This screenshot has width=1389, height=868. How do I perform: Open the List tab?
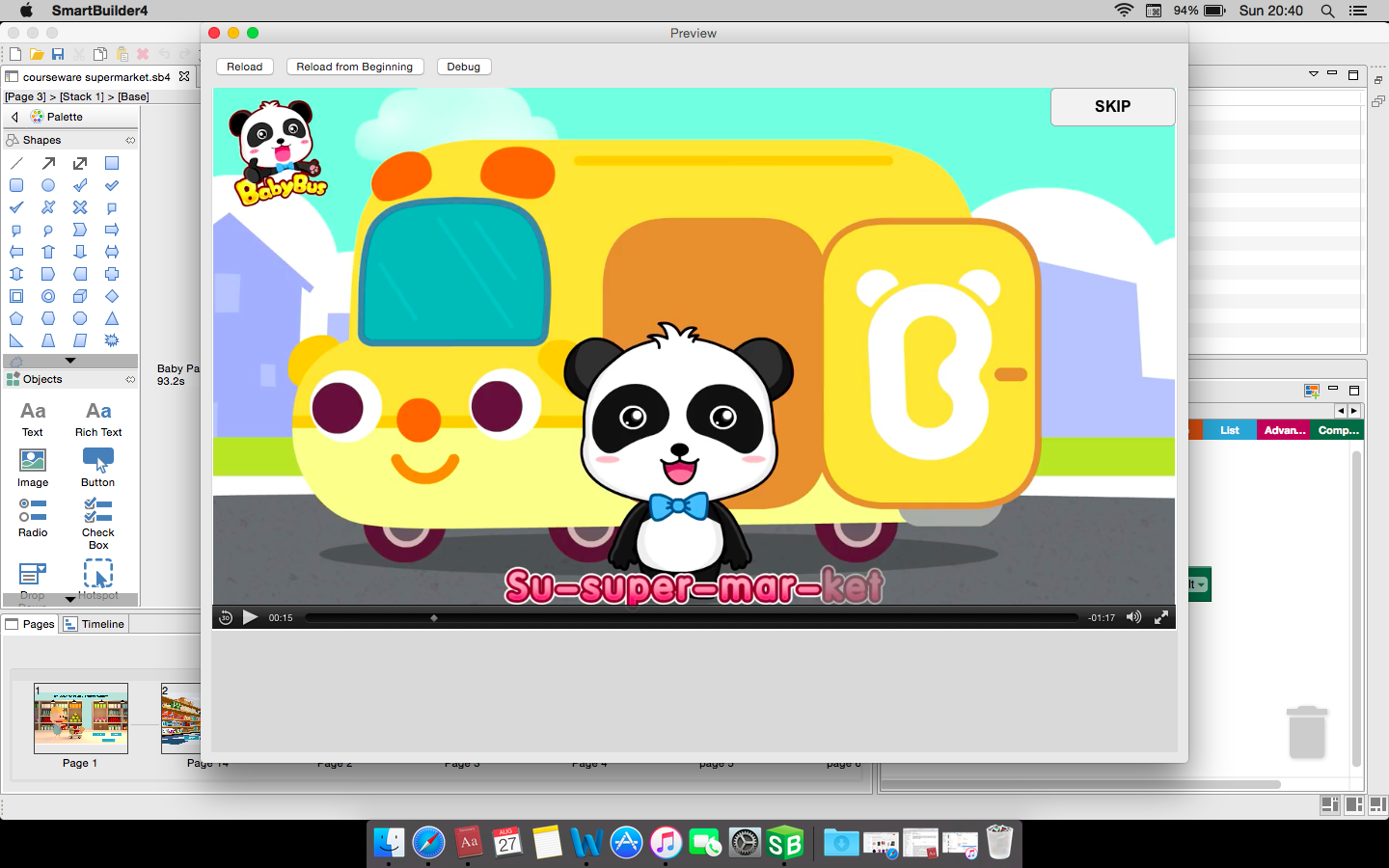(1230, 430)
